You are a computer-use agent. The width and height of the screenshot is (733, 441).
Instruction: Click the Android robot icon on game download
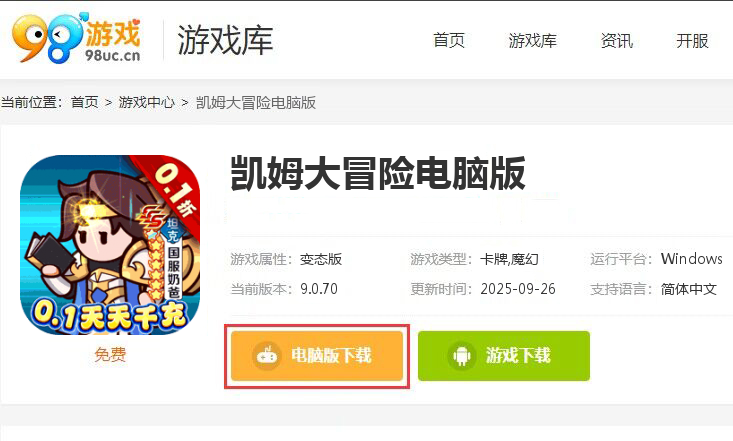(462, 356)
